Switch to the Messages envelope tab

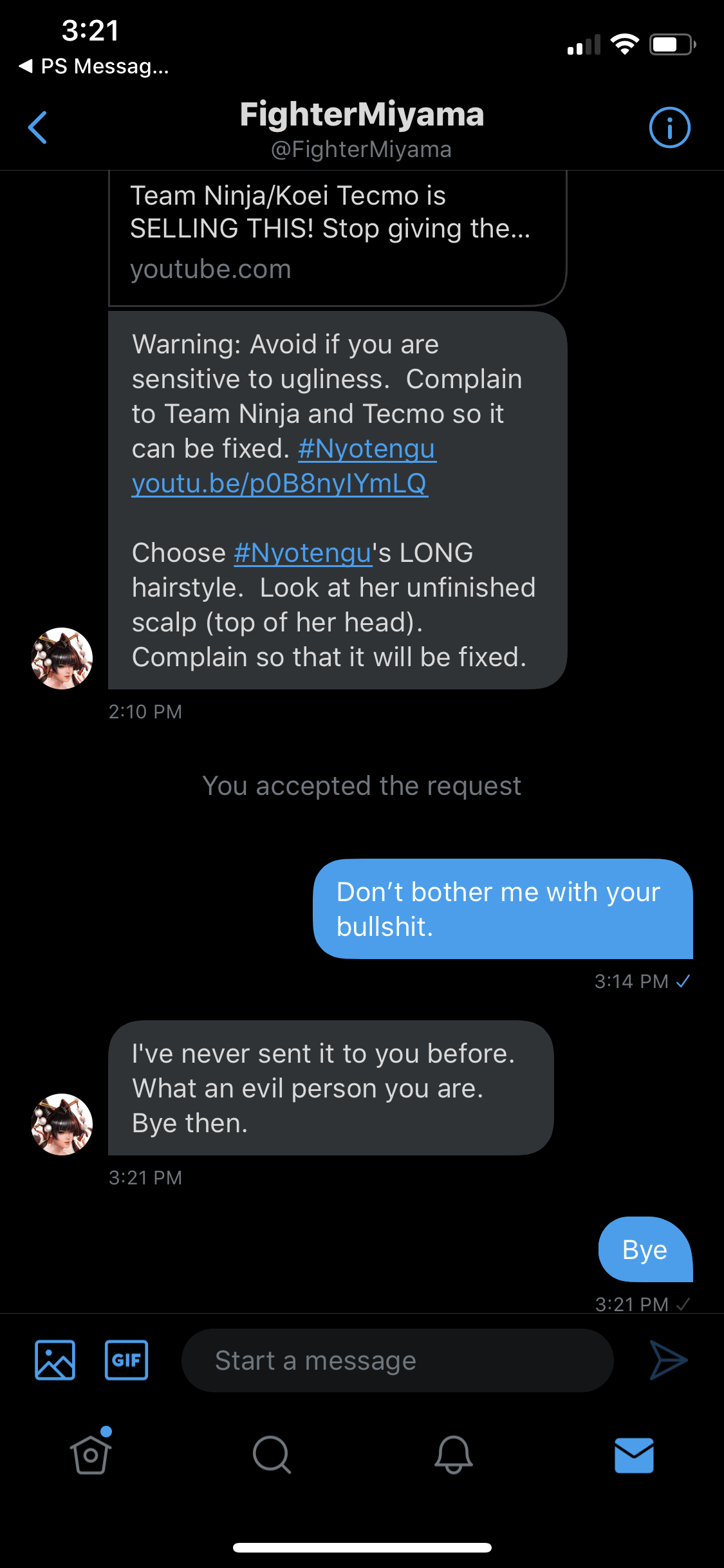click(634, 1454)
